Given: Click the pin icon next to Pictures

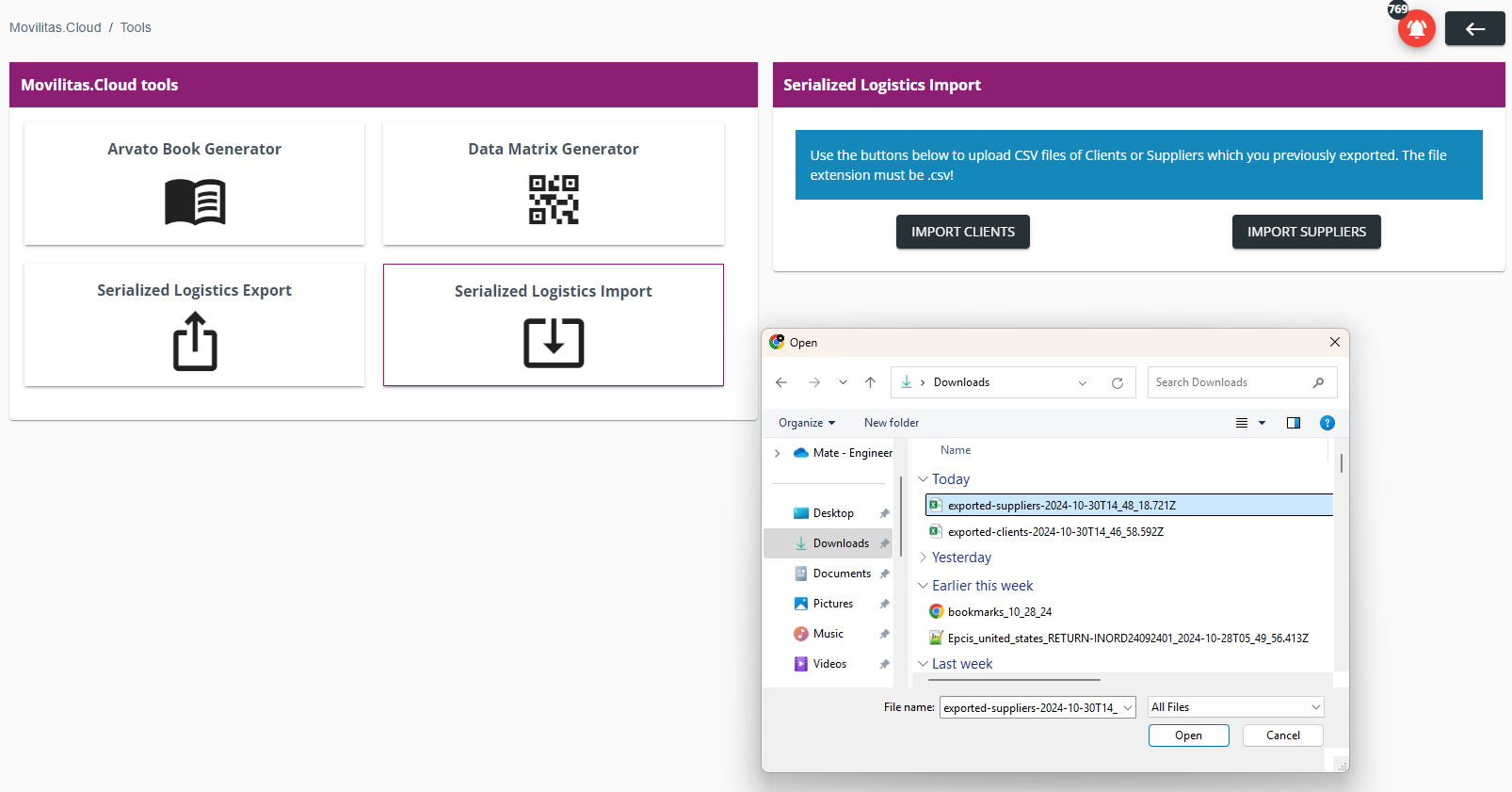Looking at the screenshot, I should tap(884, 604).
